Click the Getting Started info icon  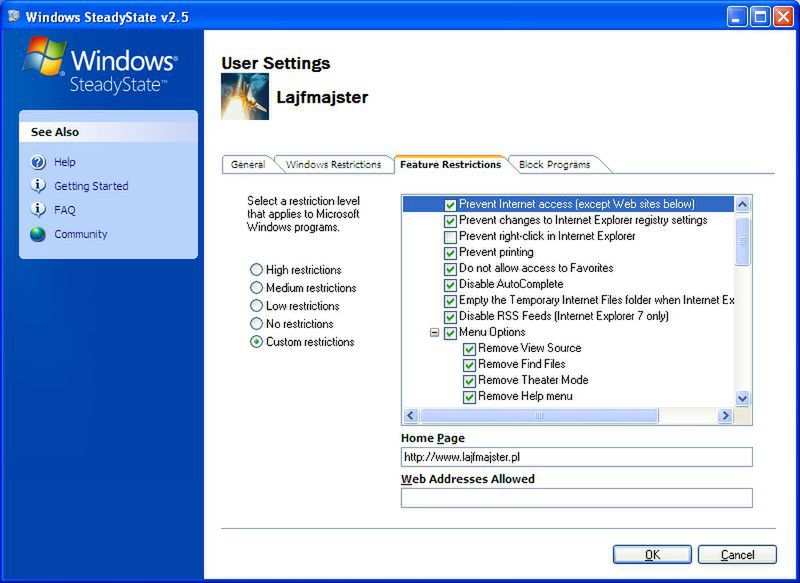coord(38,186)
